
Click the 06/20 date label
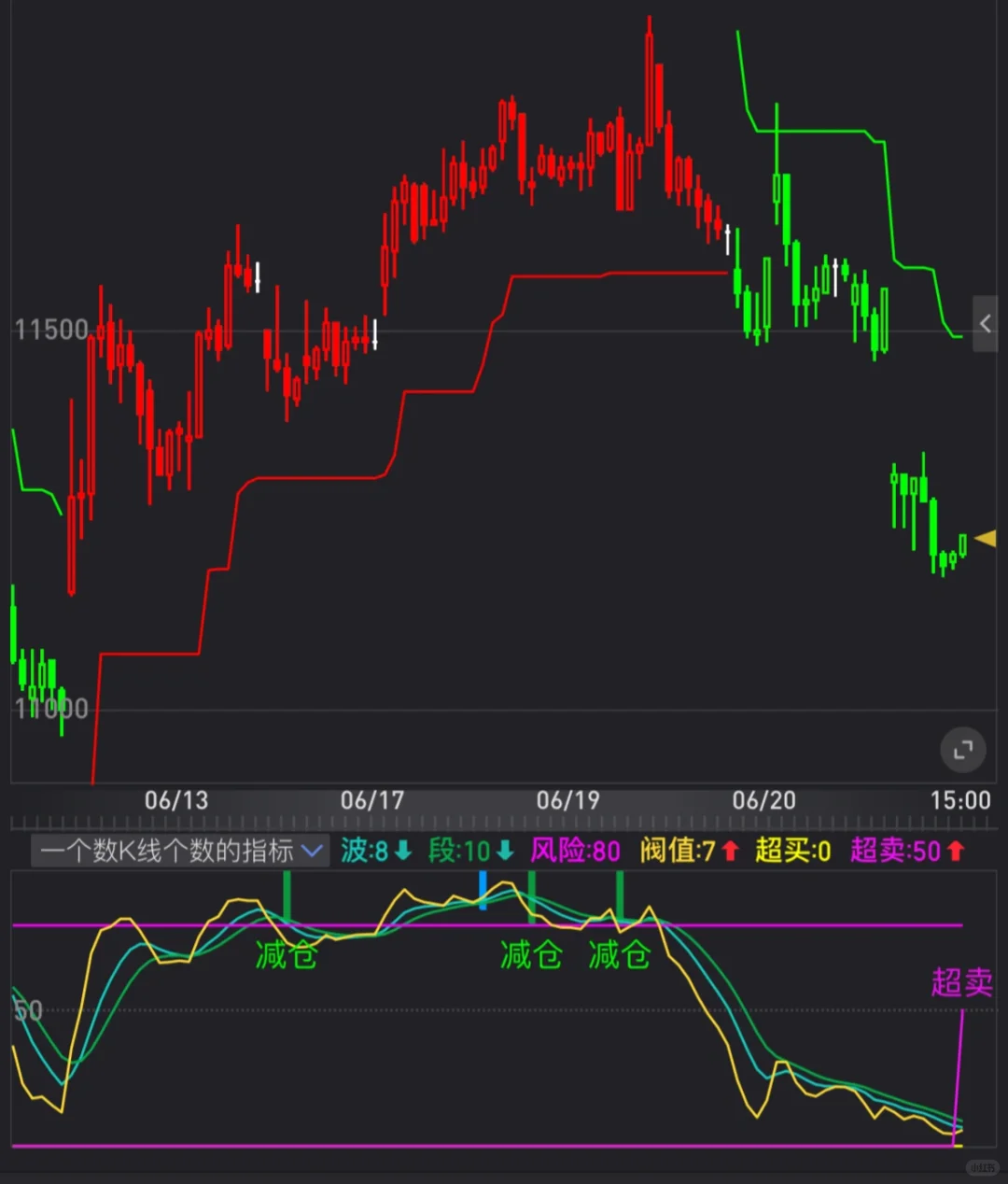pyautogui.click(x=764, y=800)
